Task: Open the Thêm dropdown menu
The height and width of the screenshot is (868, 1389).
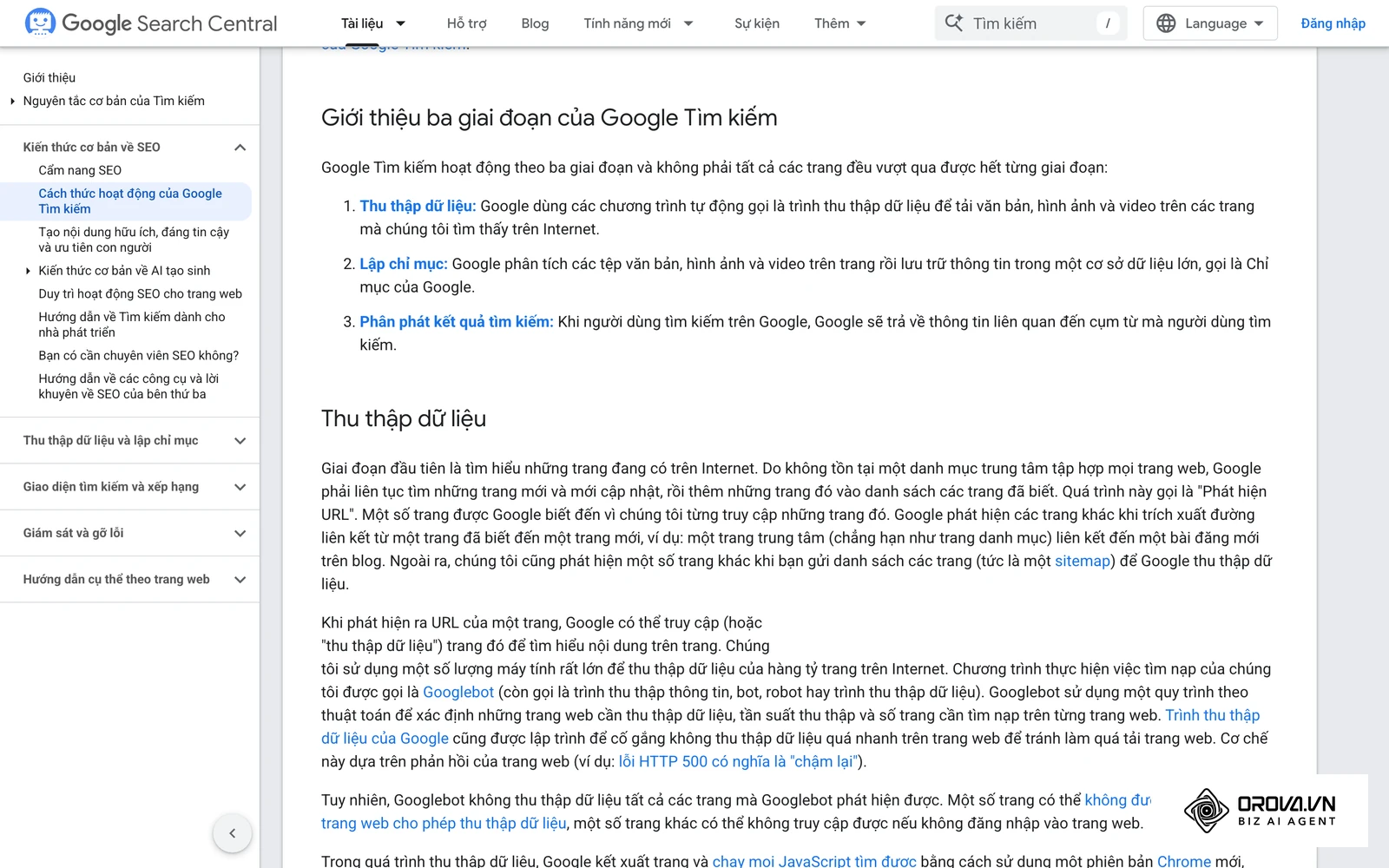Action: pyautogui.click(x=839, y=23)
